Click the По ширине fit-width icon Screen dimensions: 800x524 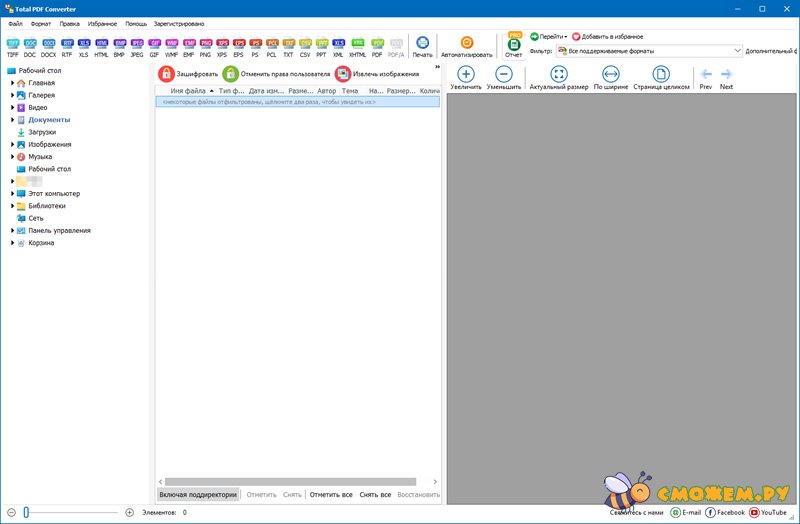(x=611, y=74)
